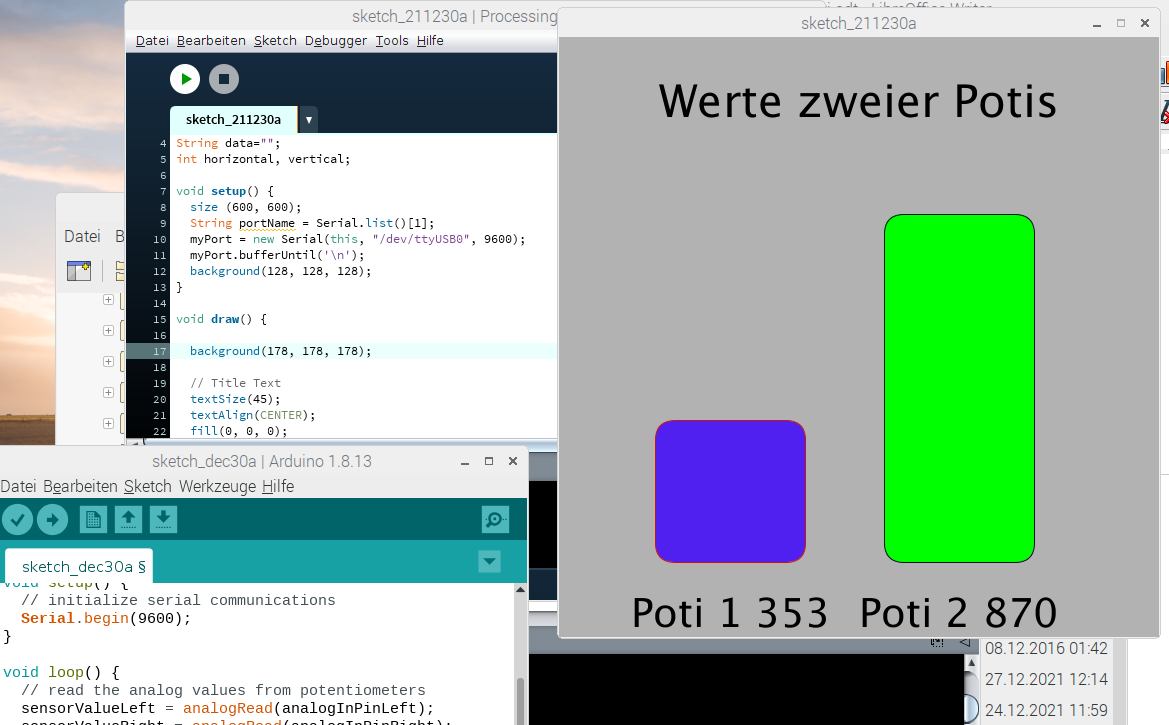Create new sketch in Arduino toolbar
The width and height of the screenshot is (1169, 725).
pyautogui.click(x=93, y=519)
